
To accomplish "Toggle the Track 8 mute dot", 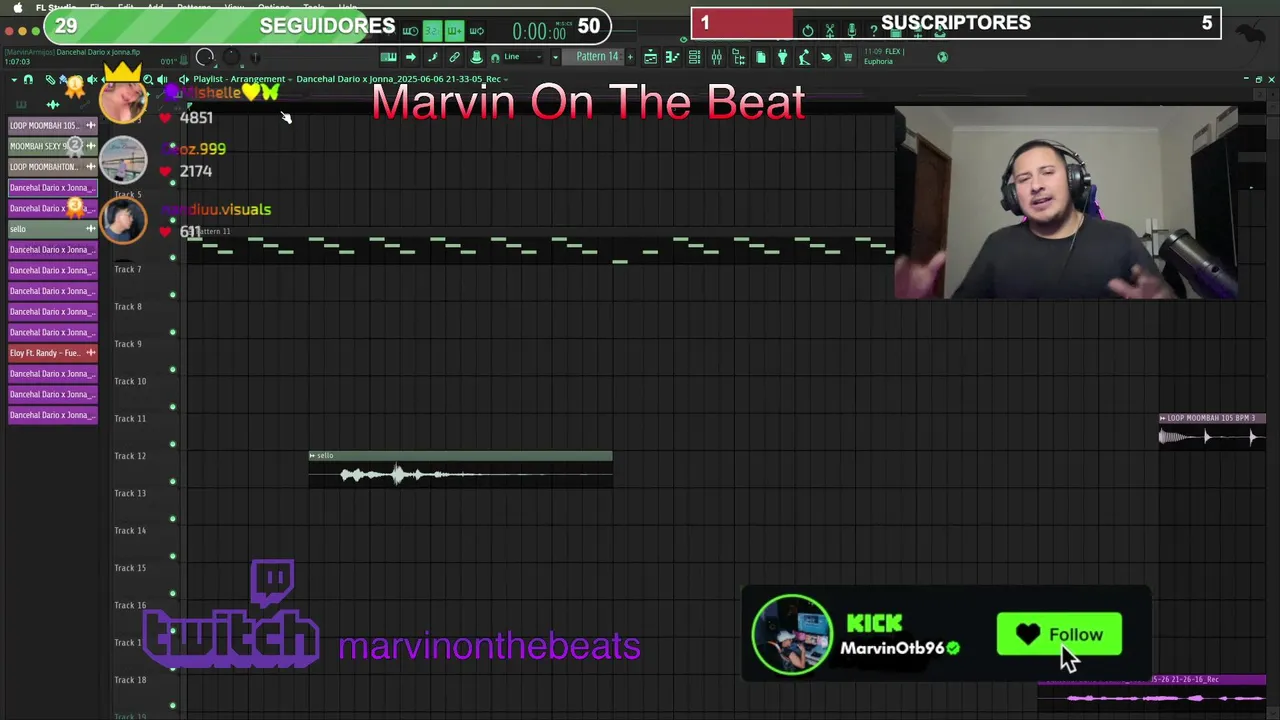I will (173, 332).
